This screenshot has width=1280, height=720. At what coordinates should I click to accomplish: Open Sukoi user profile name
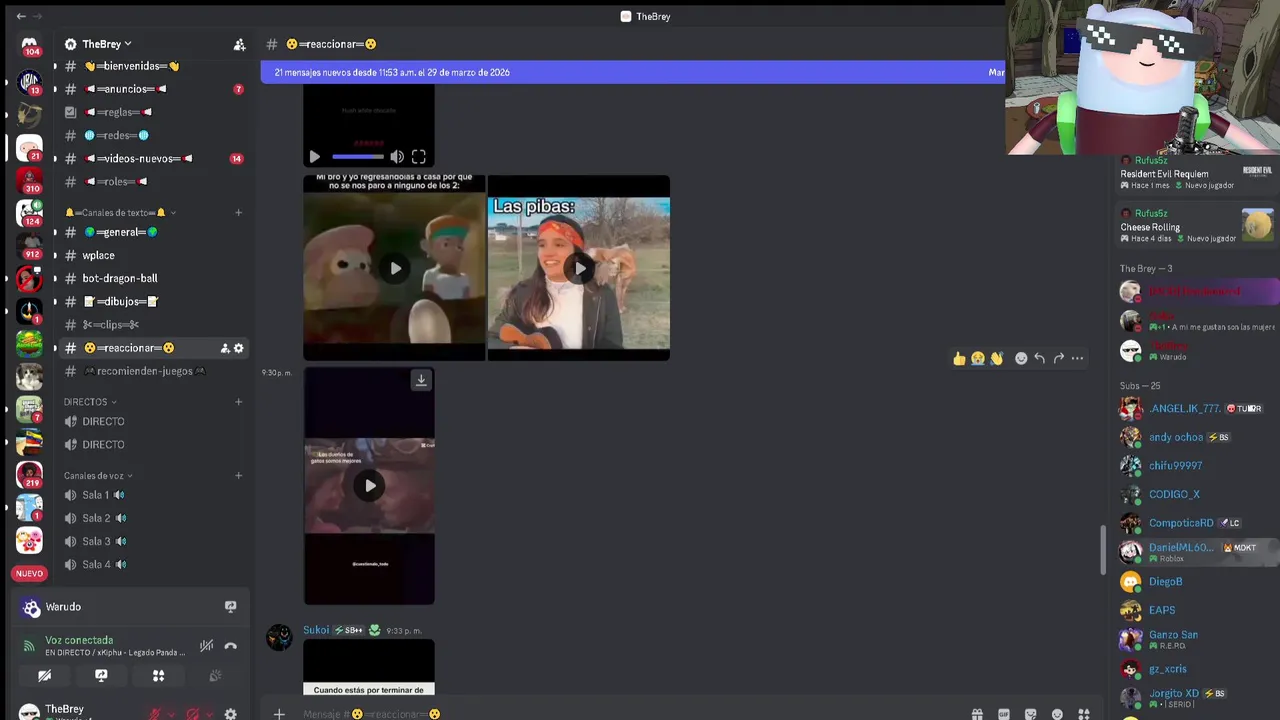click(316, 630)
